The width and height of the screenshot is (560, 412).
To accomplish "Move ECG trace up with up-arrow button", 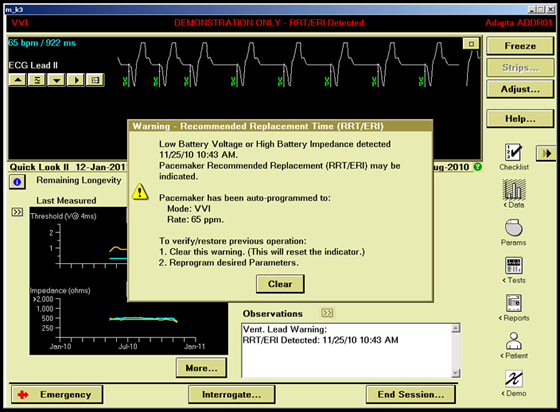I will point(18,80).
